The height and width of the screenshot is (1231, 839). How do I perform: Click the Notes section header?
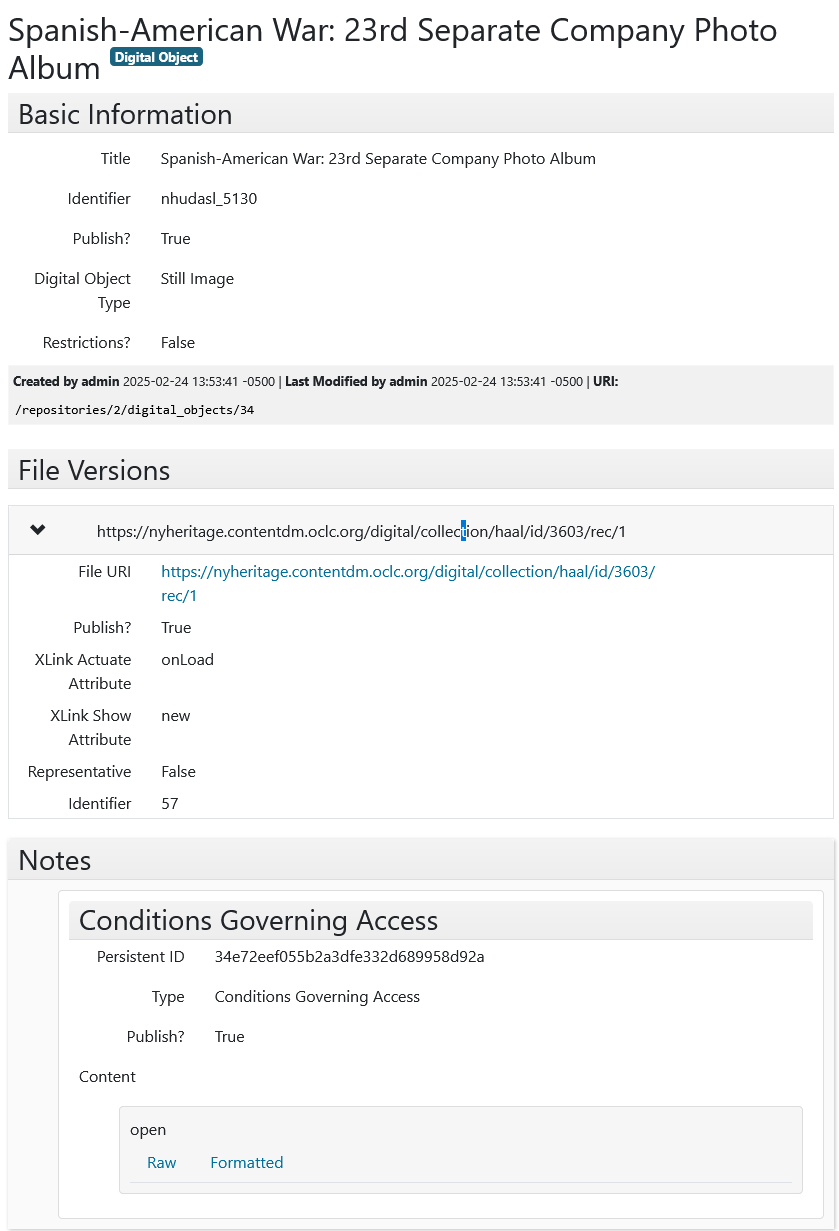[x=54, y=860]
